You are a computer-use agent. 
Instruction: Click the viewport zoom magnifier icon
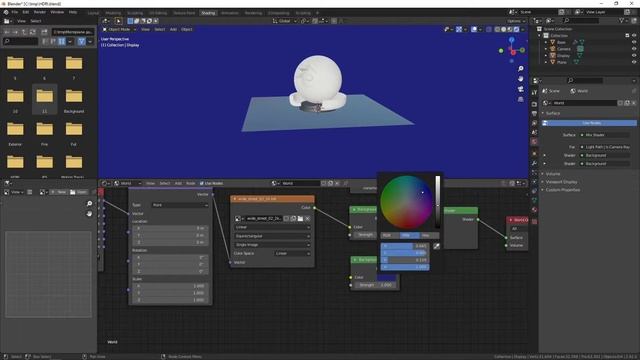(520, 69)
